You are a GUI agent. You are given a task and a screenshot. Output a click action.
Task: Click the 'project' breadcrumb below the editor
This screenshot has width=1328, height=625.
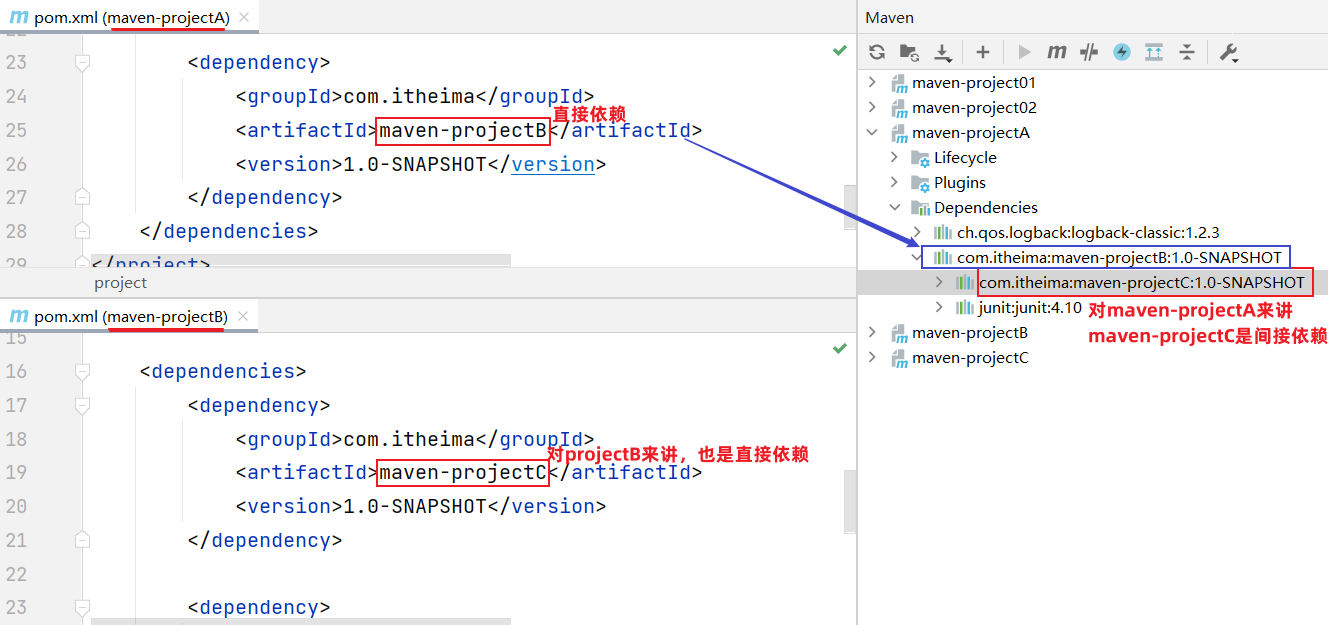click(121, 282)
